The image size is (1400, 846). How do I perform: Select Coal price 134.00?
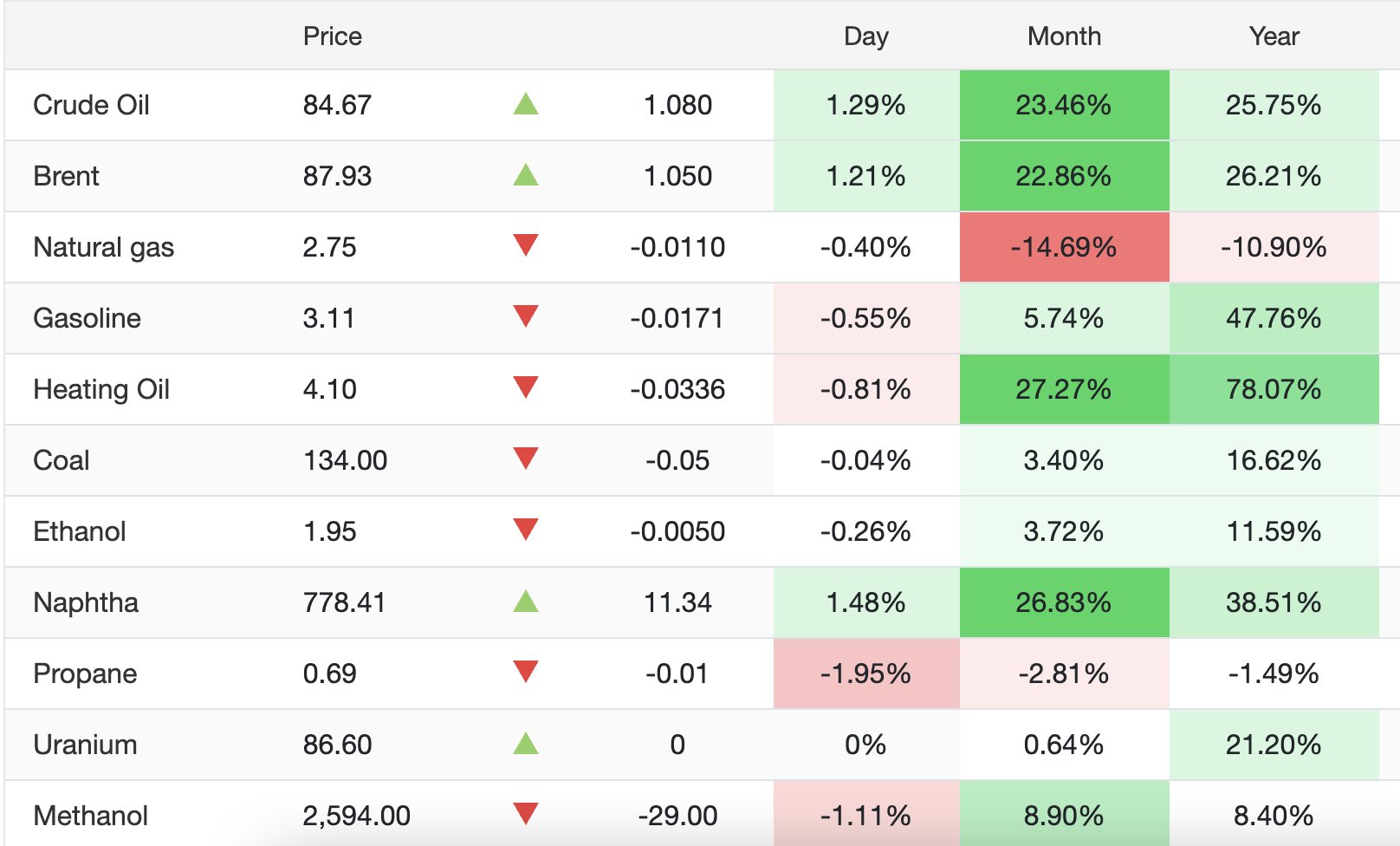[x=345, y=460]
